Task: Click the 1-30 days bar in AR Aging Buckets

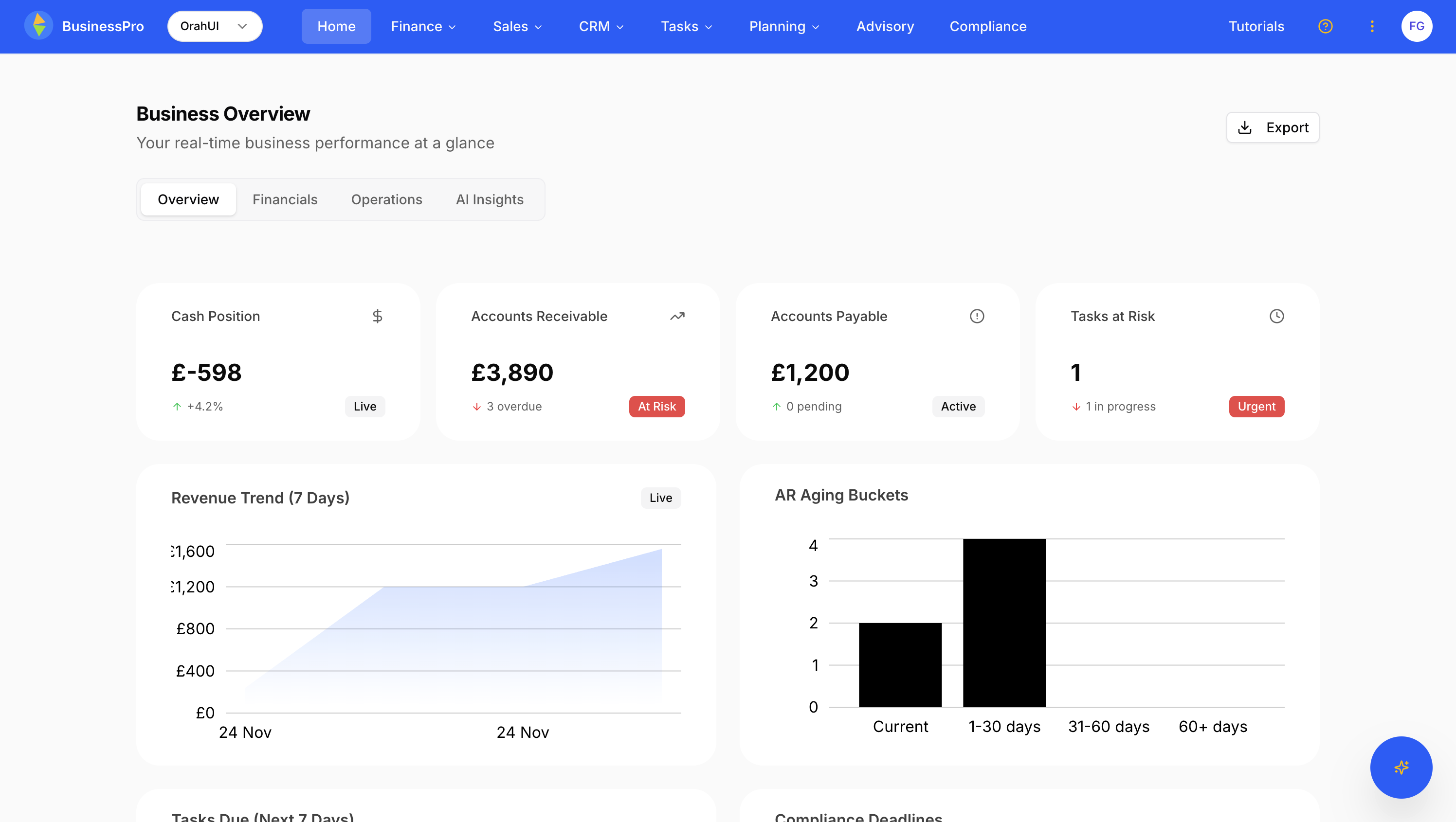Action: (1004, 622)
